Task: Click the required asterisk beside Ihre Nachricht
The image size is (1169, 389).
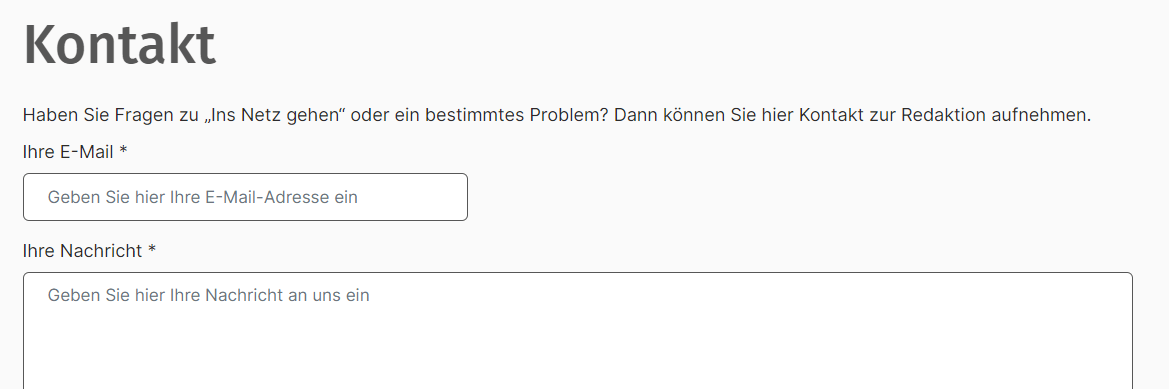Action: tap(151, 250)
